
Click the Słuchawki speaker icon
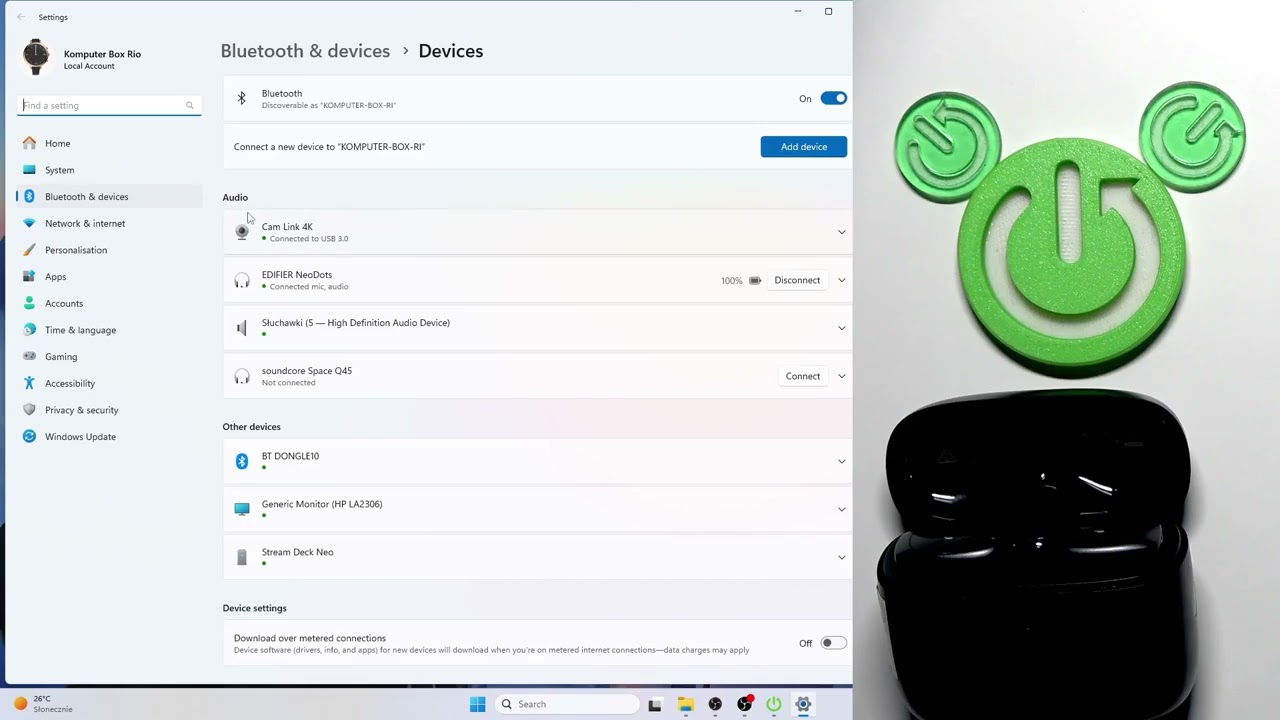[241, 328]
